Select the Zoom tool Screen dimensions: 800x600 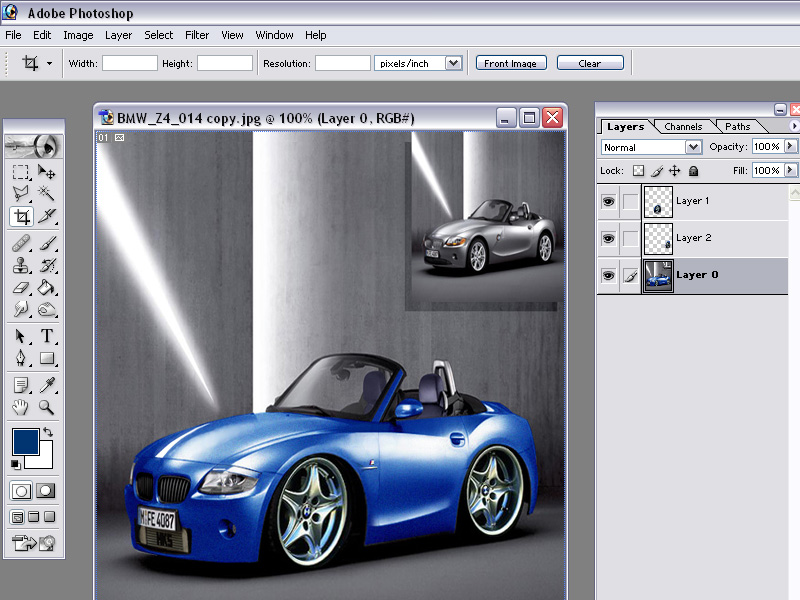[46, 407]
